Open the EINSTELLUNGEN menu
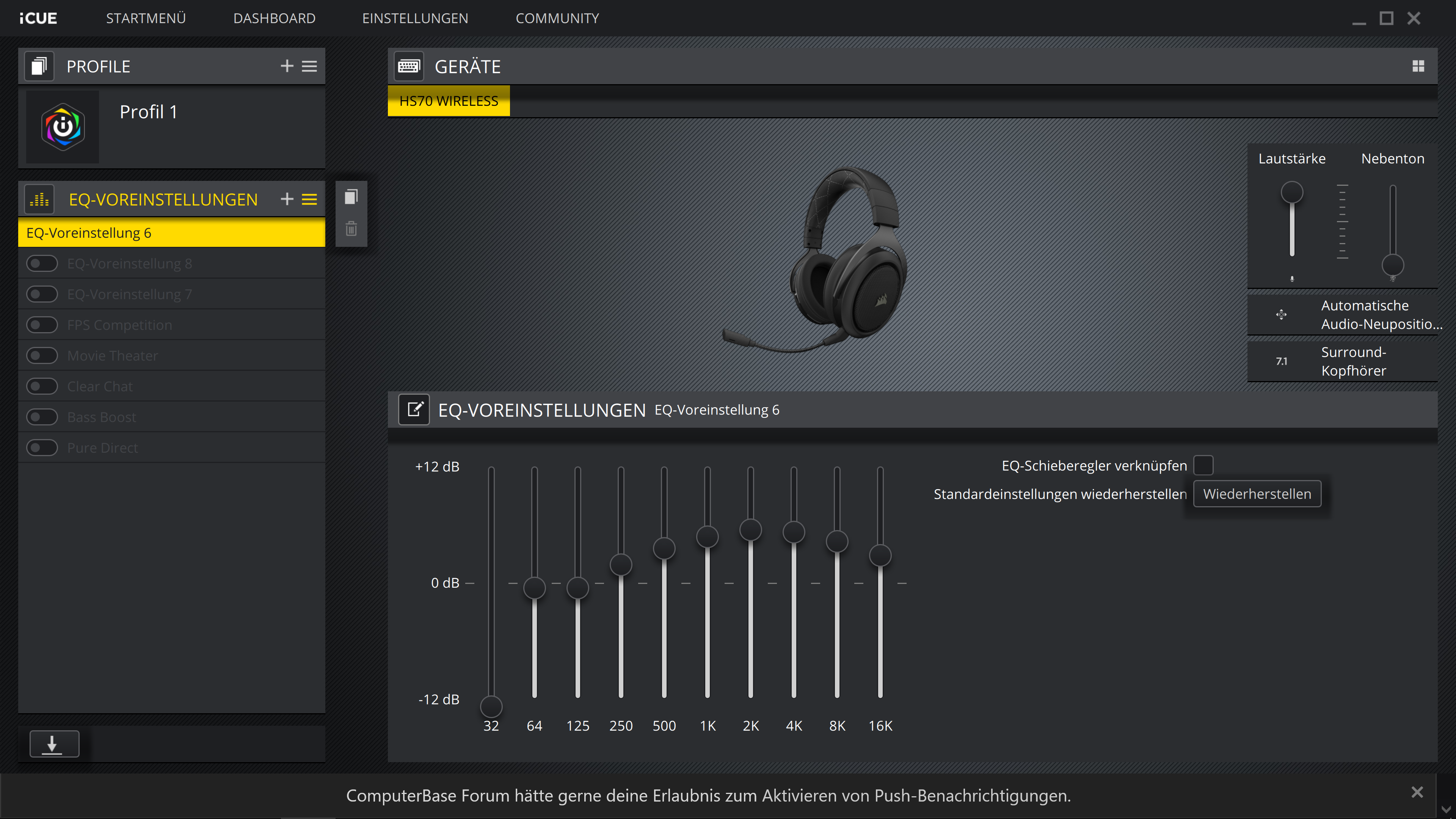 [415, 19]
